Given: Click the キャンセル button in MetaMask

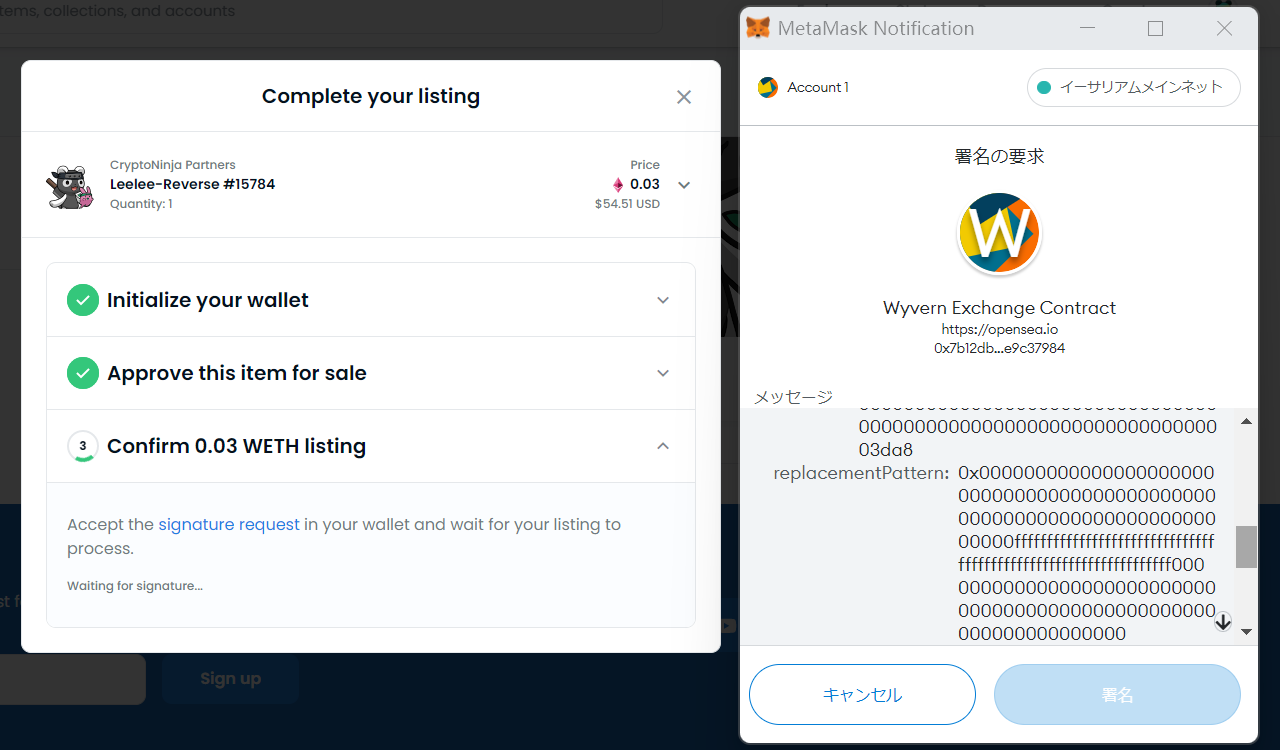Looking at the screenshot, I should [862, 695].
